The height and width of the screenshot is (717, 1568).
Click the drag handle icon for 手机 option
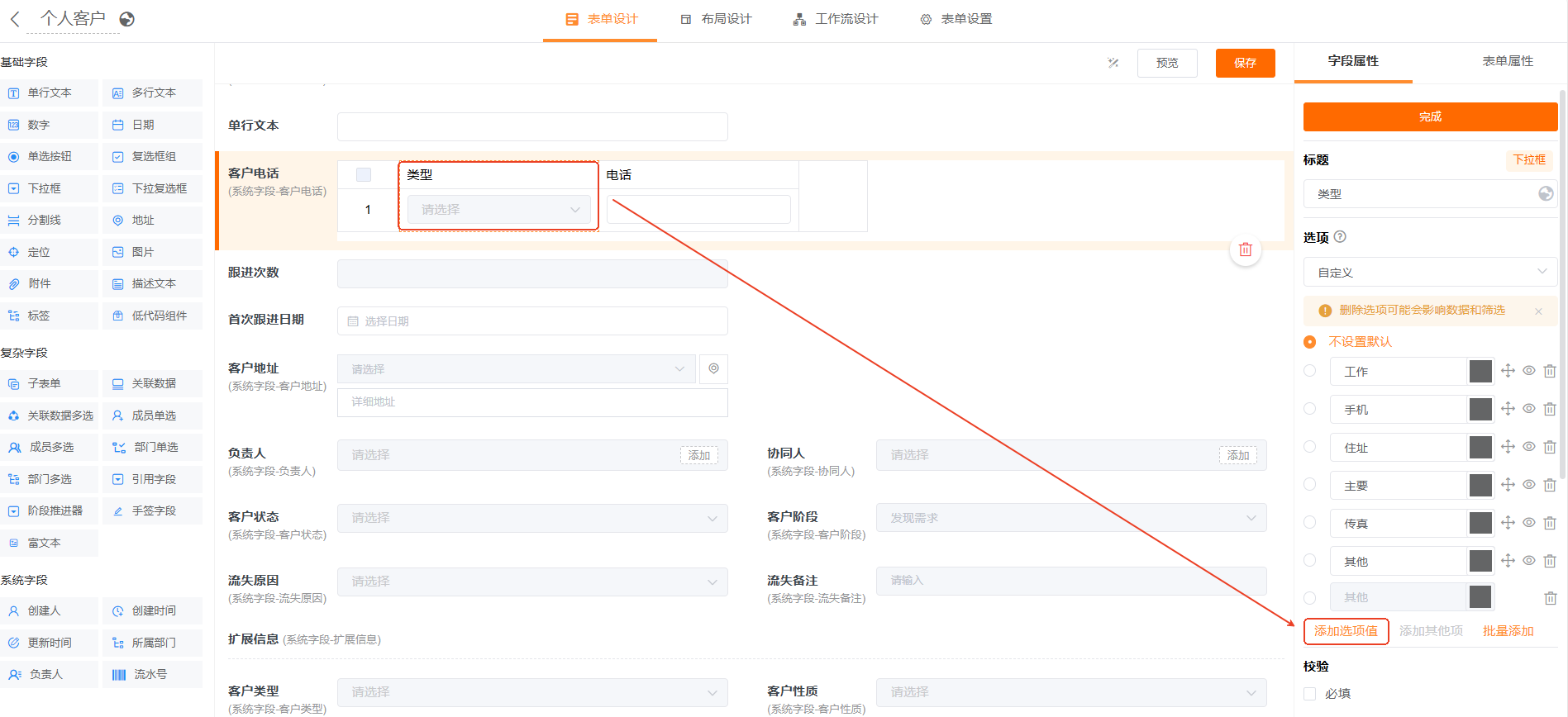tap(1508, 409)
